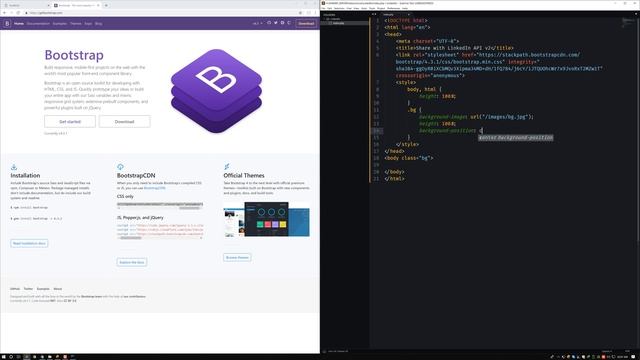Screen dimensions: 640x360
Task: Open the BootstrapCDN inline link
Action: pos(155,188)
